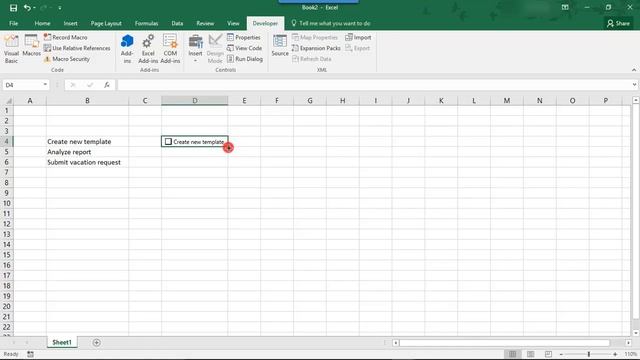Open the Visual Basic editor
Image resolution: width=640 pixels, height=360 pixels.
(x=11, y=49)
